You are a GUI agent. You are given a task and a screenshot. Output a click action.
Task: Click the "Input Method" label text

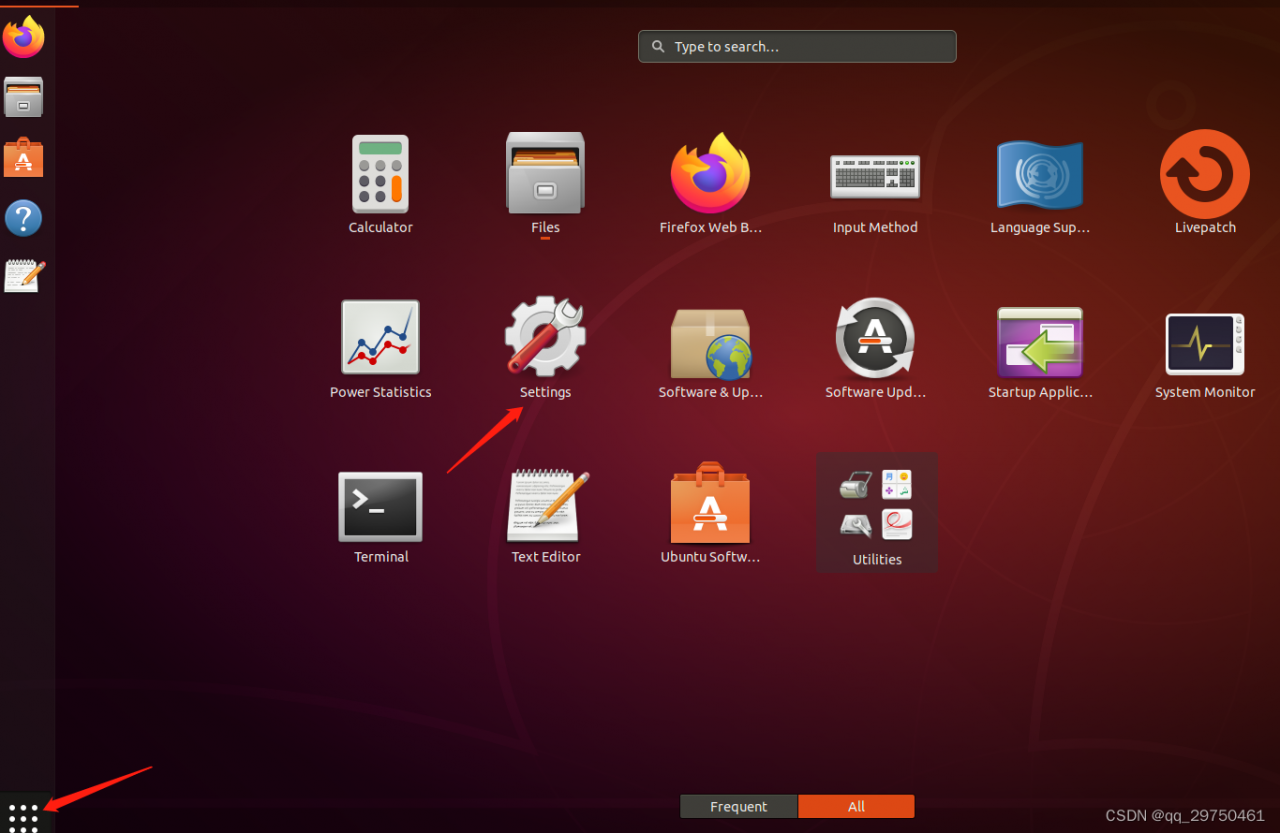(875, 228)
